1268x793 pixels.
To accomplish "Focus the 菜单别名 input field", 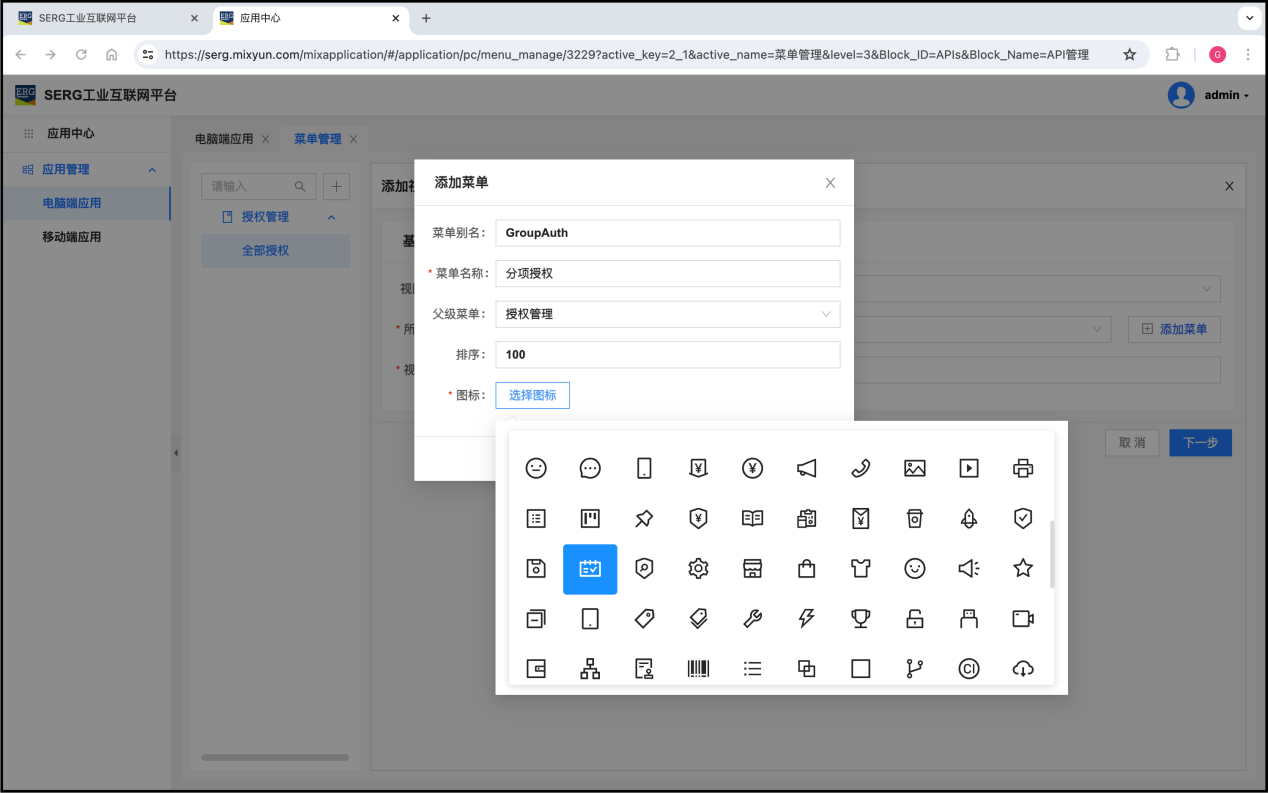I will [x=667, y=233].
